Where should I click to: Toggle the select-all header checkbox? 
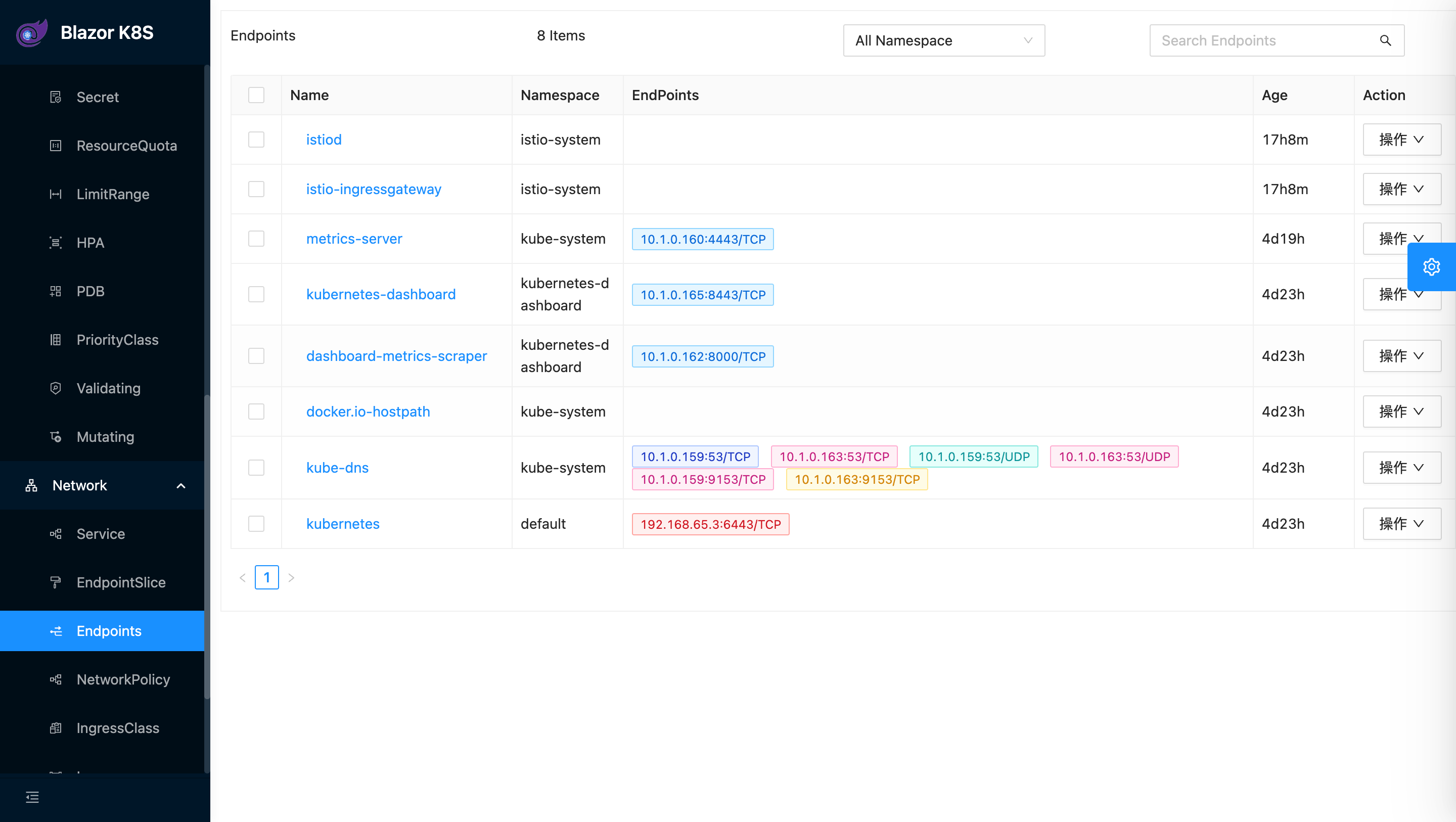coord(256,95)
